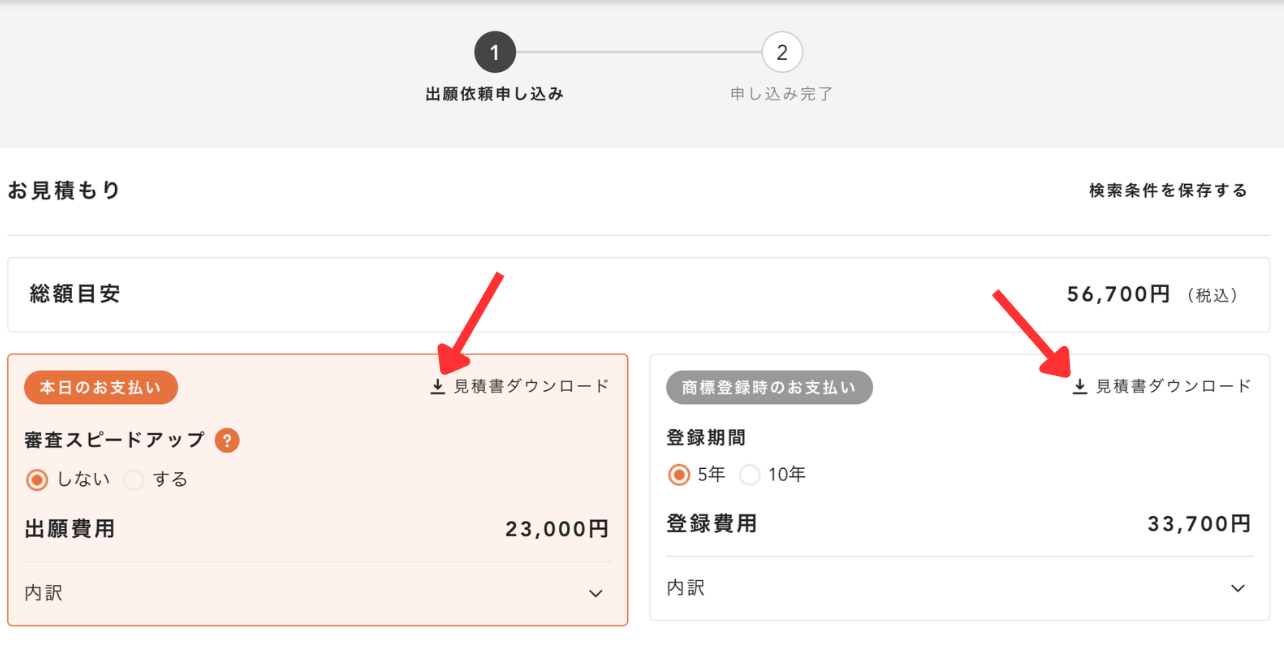
Task: Select しない for 審査スピードアップ
Action: point(37,480)
